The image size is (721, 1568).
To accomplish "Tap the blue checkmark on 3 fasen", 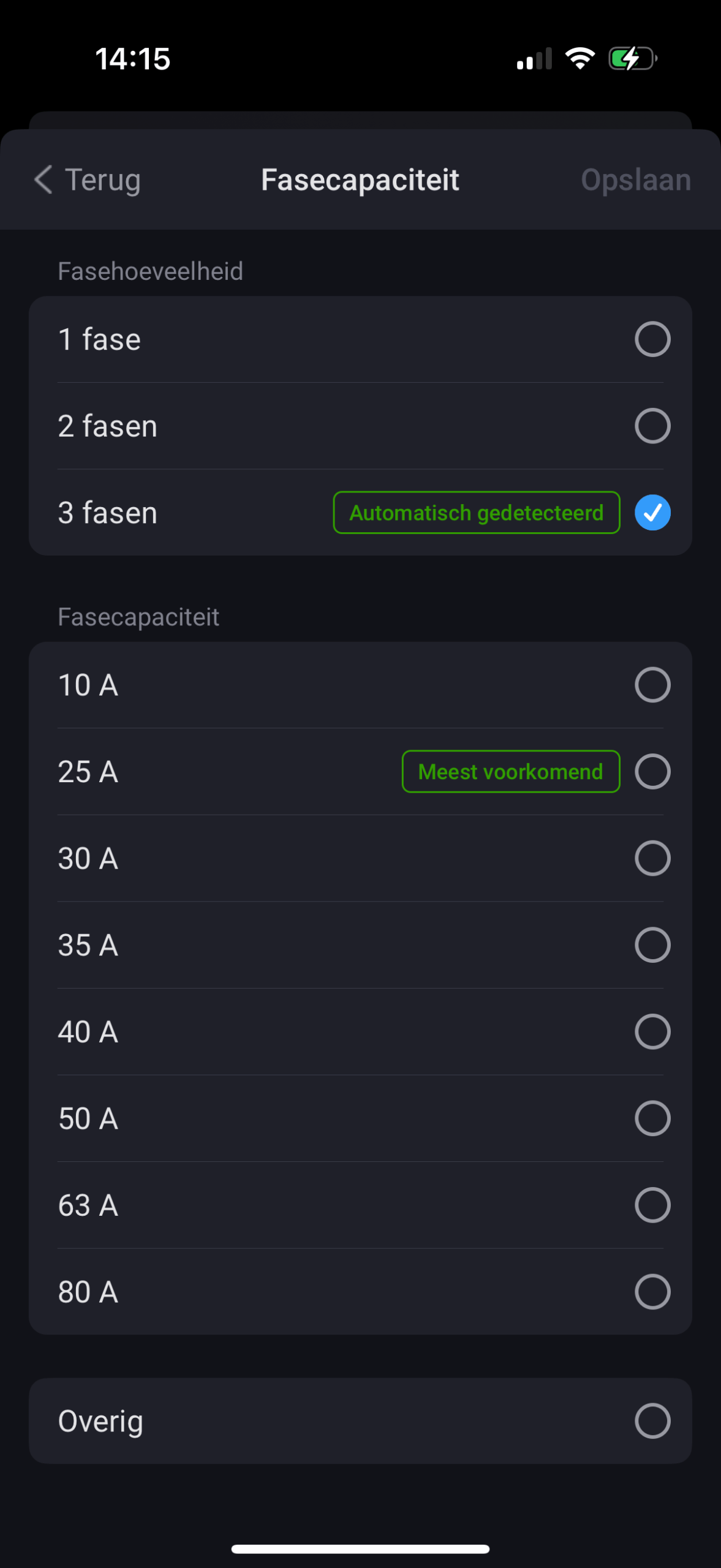I will (x=652, y=513).
